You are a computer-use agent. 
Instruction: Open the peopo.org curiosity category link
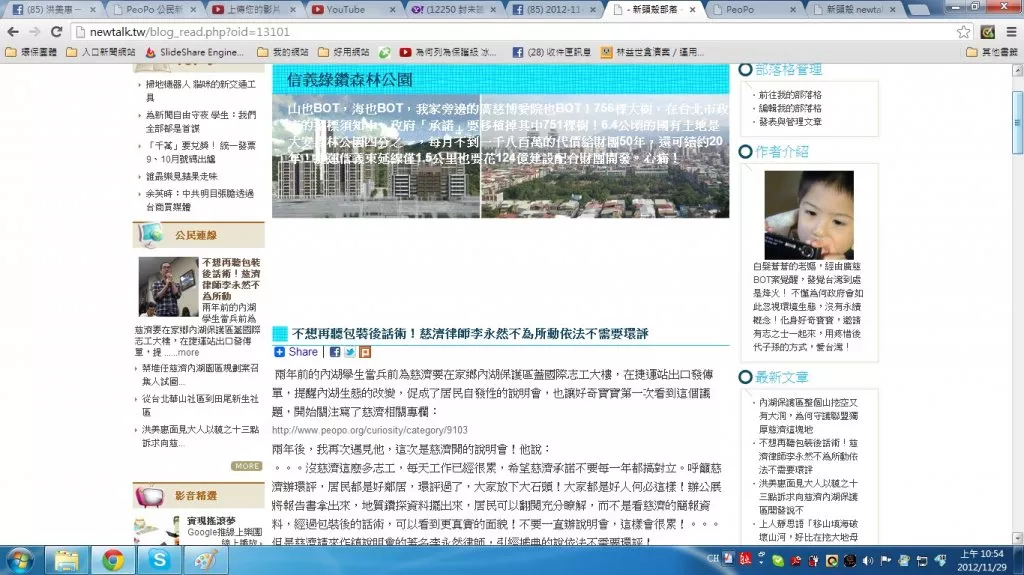[370, 430]
